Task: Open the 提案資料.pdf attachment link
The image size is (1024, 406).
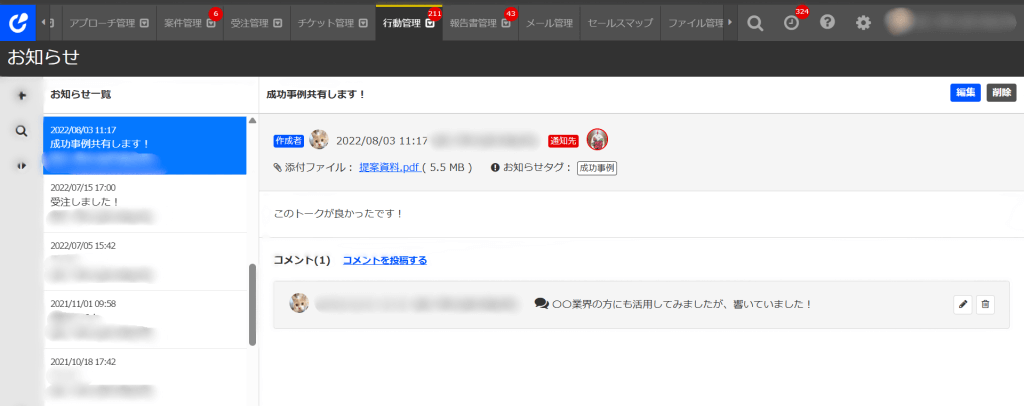Action: [388, 167]
